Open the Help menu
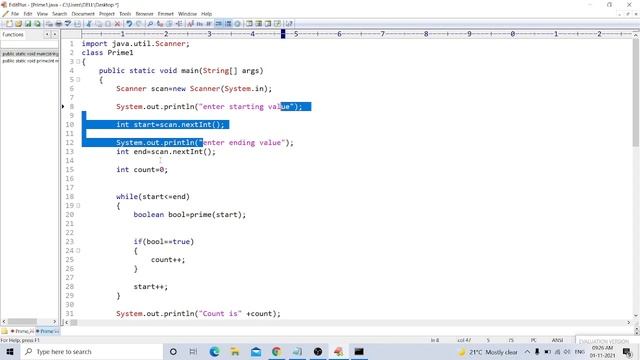Image resolution: width=640 pixels, height=360 pixels. click(x=207, y=14)
